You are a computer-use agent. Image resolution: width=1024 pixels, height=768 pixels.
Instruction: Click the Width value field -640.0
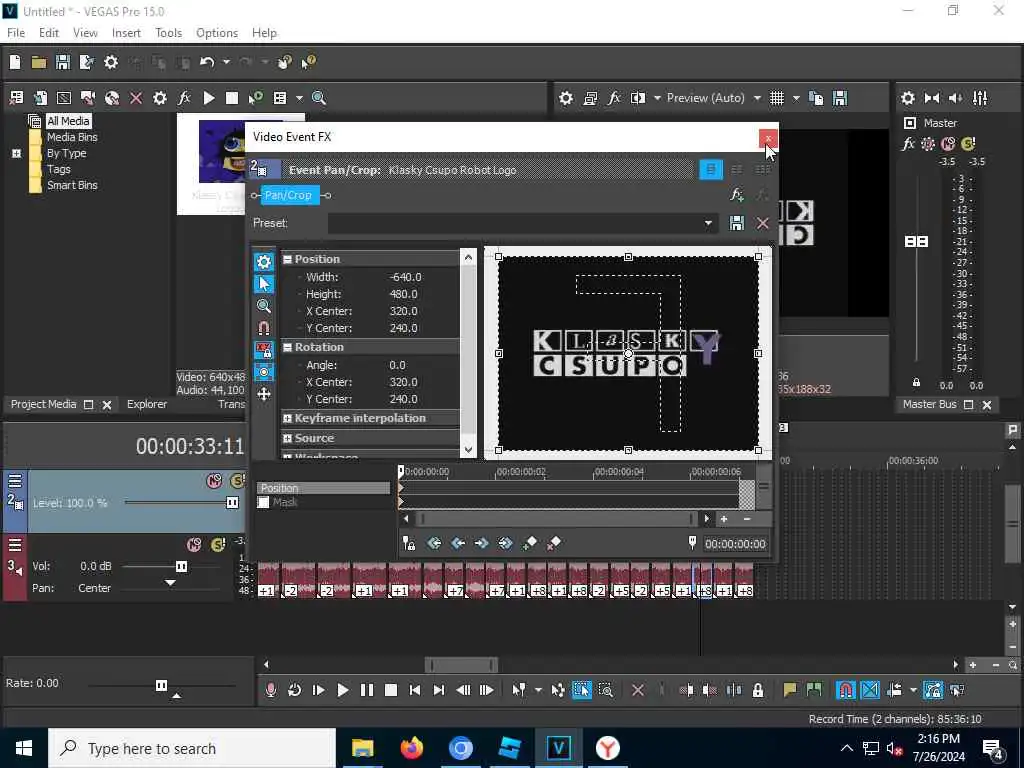click(x=405, y=277)
